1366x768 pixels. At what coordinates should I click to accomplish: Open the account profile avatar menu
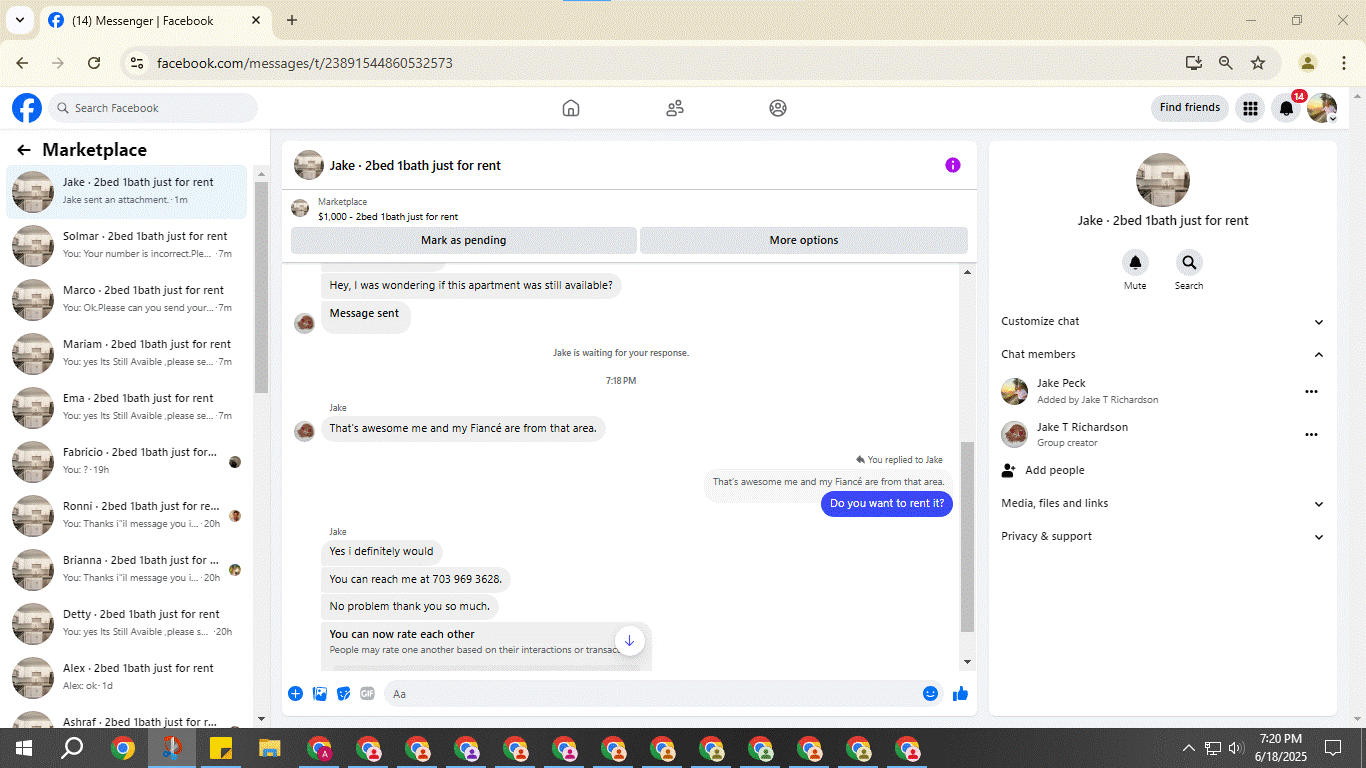(1322, 108)
